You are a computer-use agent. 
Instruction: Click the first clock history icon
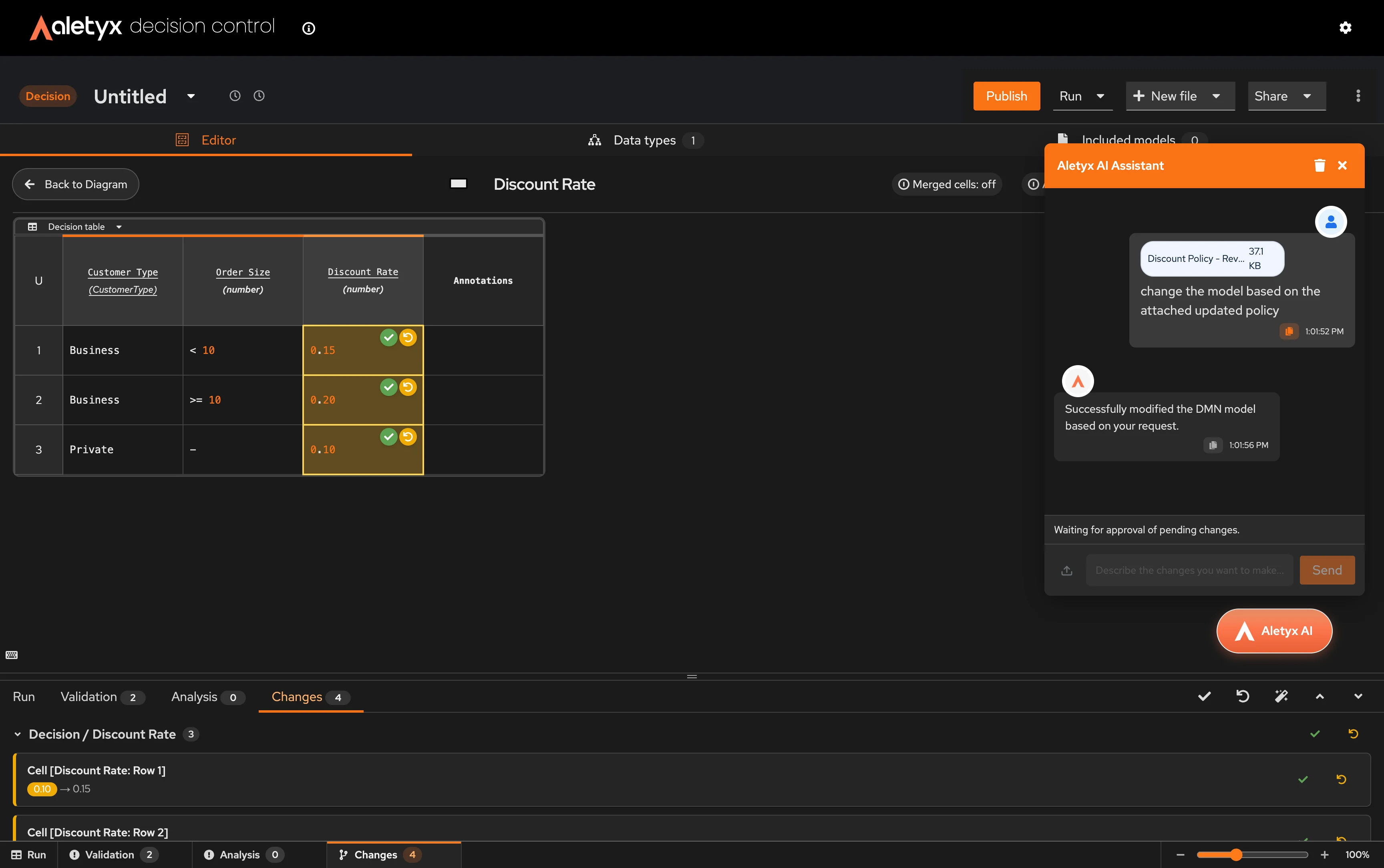tap(235, 96)
